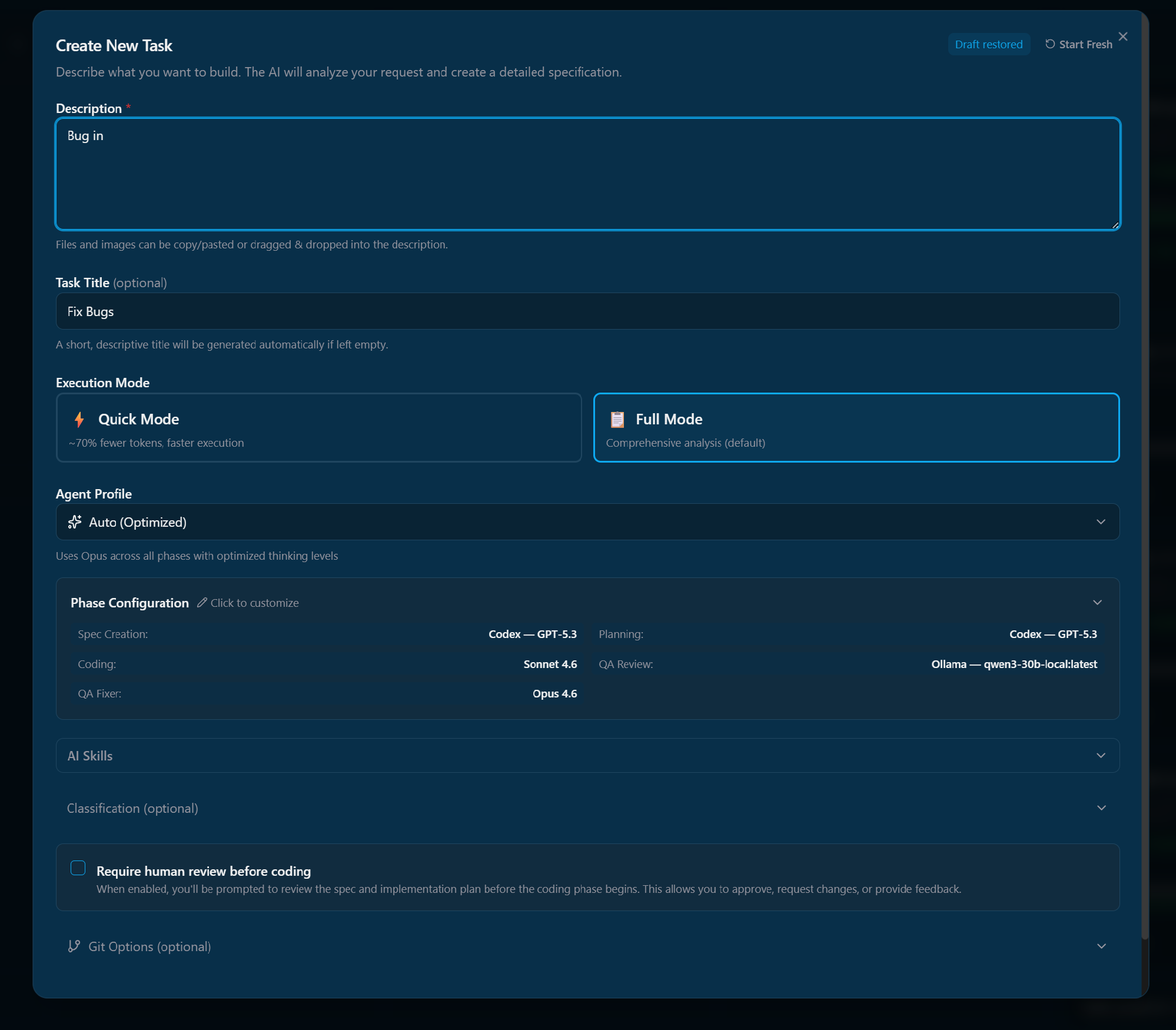Click the Draft restored badge
The height and width of the screenshot is (1030, 1176).
[989, 44]
